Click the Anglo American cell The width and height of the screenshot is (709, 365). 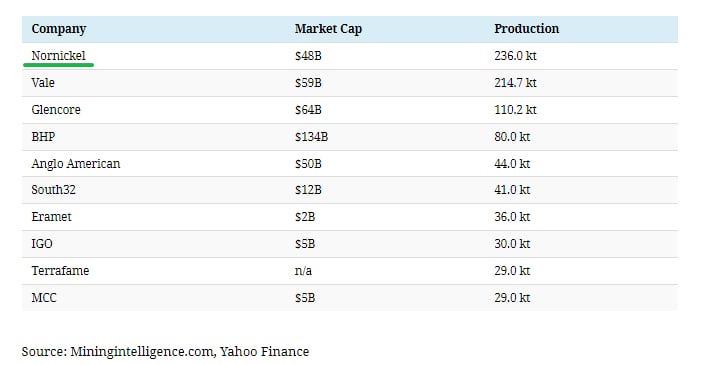pyautogui.click(x=76, y=164)
